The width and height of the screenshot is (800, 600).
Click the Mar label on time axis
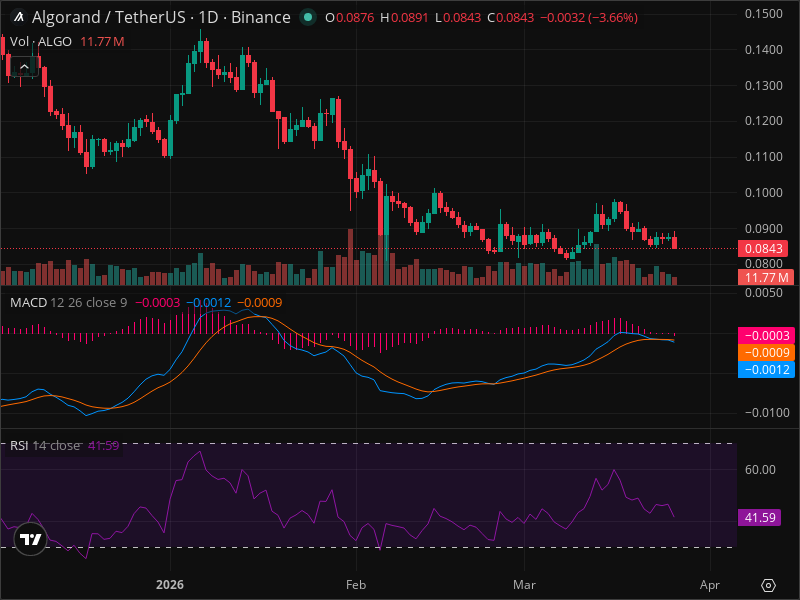point(524,585)
